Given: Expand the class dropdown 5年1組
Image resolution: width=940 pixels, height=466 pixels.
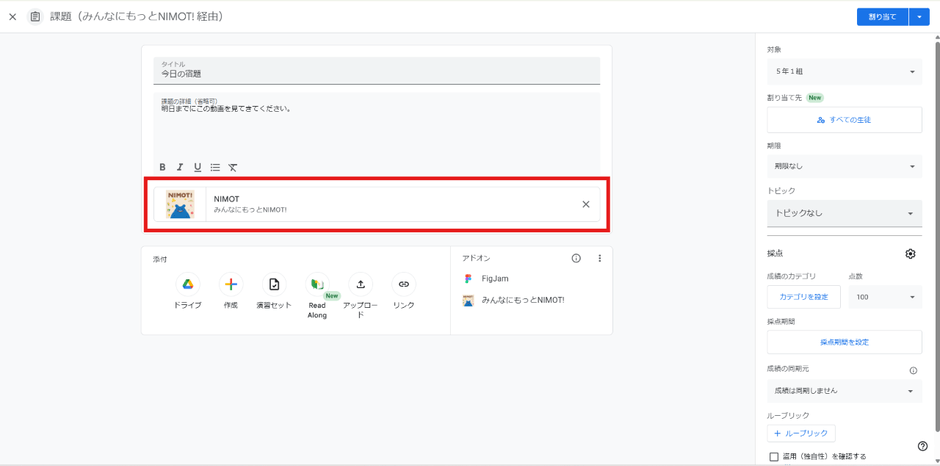Looking at the screenshot, I should click(844, 72).
